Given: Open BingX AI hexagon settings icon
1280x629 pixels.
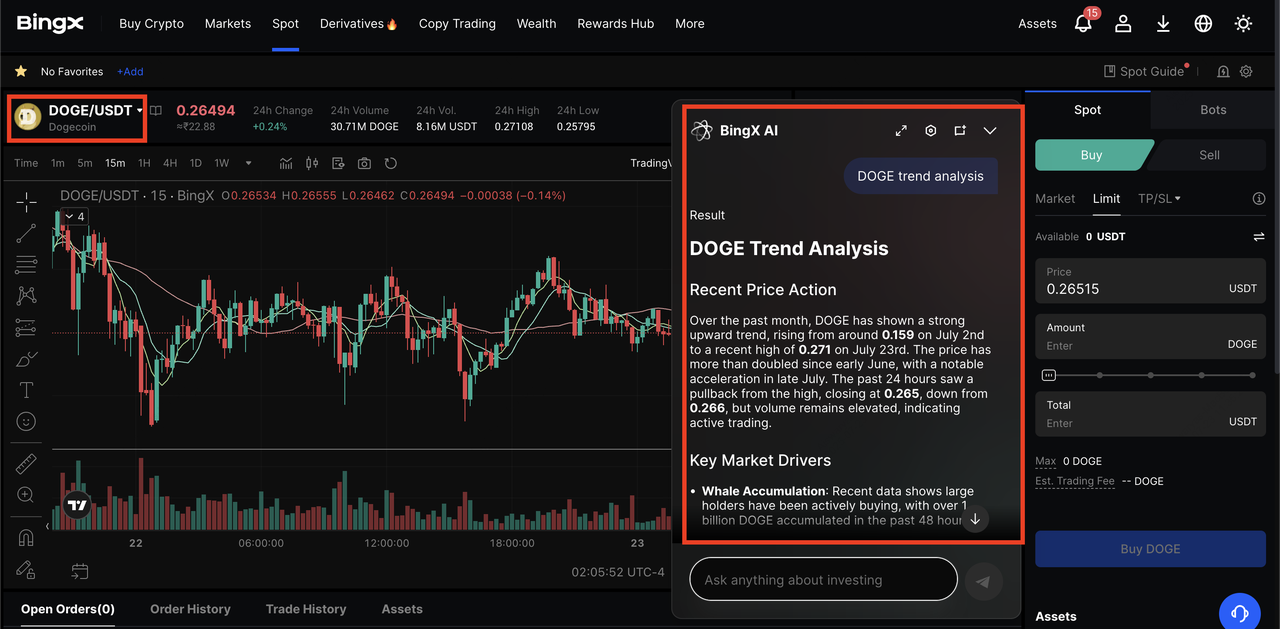Looking at the screenshot, I should pos(931,131).
